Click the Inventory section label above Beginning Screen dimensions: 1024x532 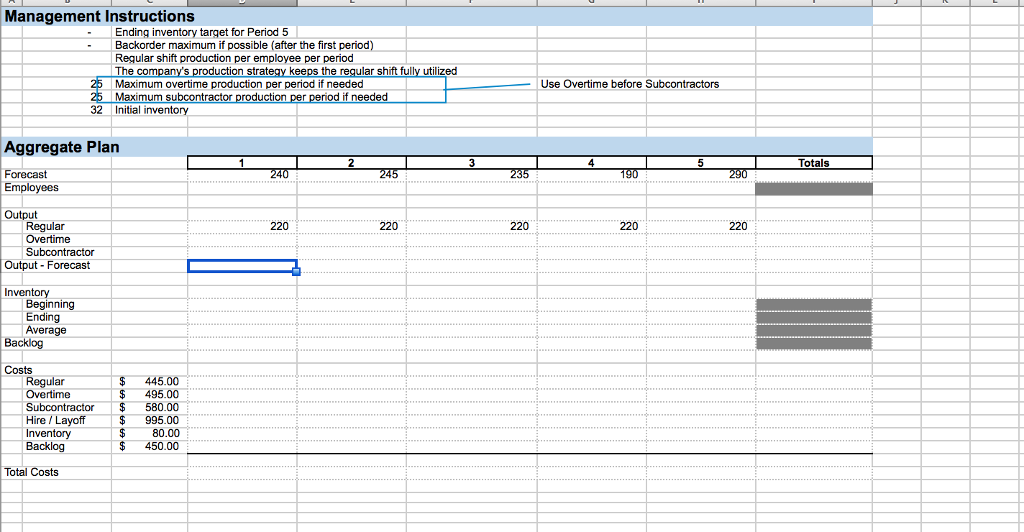[27, 292]
